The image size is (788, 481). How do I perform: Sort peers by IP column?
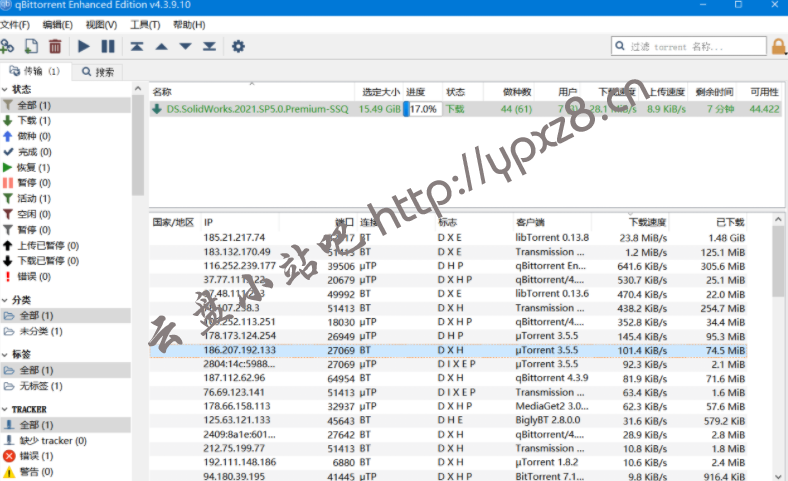coord(240,223)
